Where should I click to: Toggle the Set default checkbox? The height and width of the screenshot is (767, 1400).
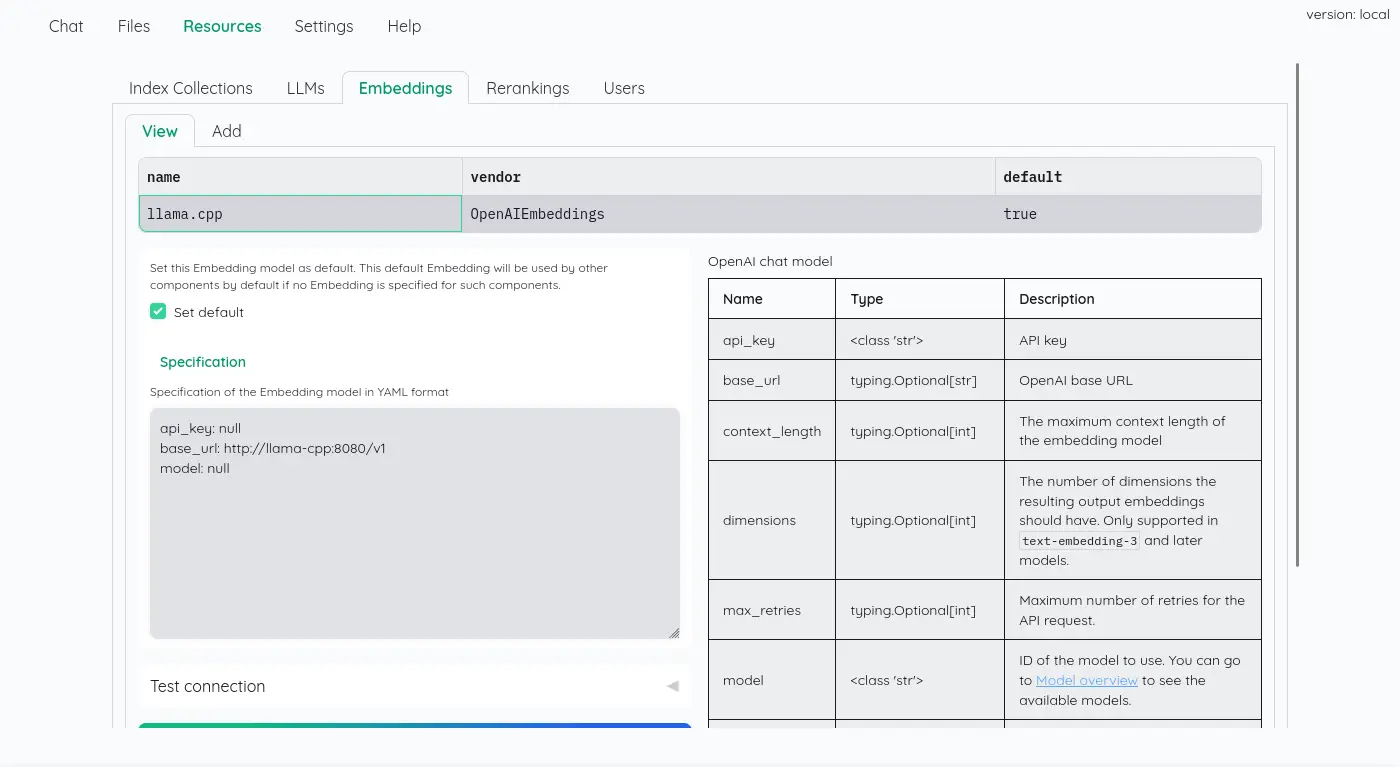point(158,312)
